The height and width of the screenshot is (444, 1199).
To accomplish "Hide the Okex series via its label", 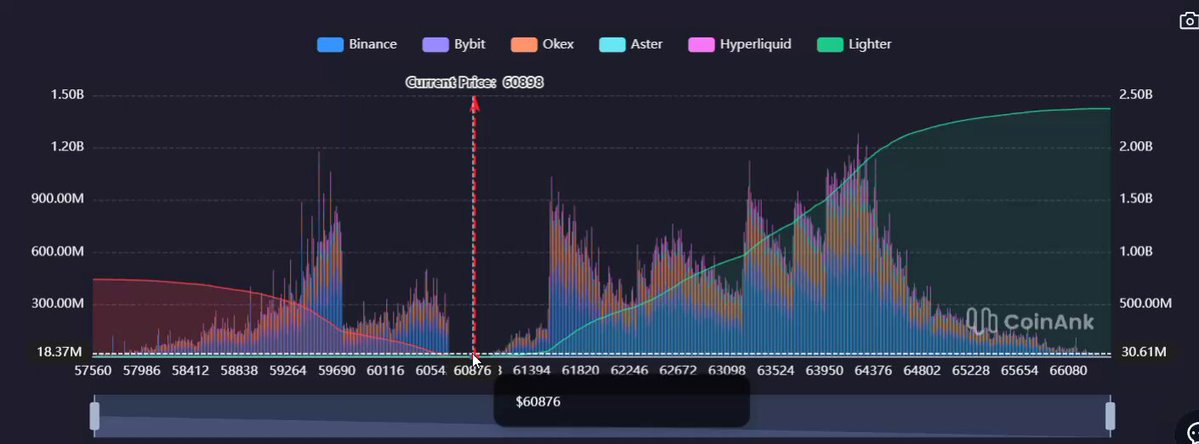I will point(558,44).
